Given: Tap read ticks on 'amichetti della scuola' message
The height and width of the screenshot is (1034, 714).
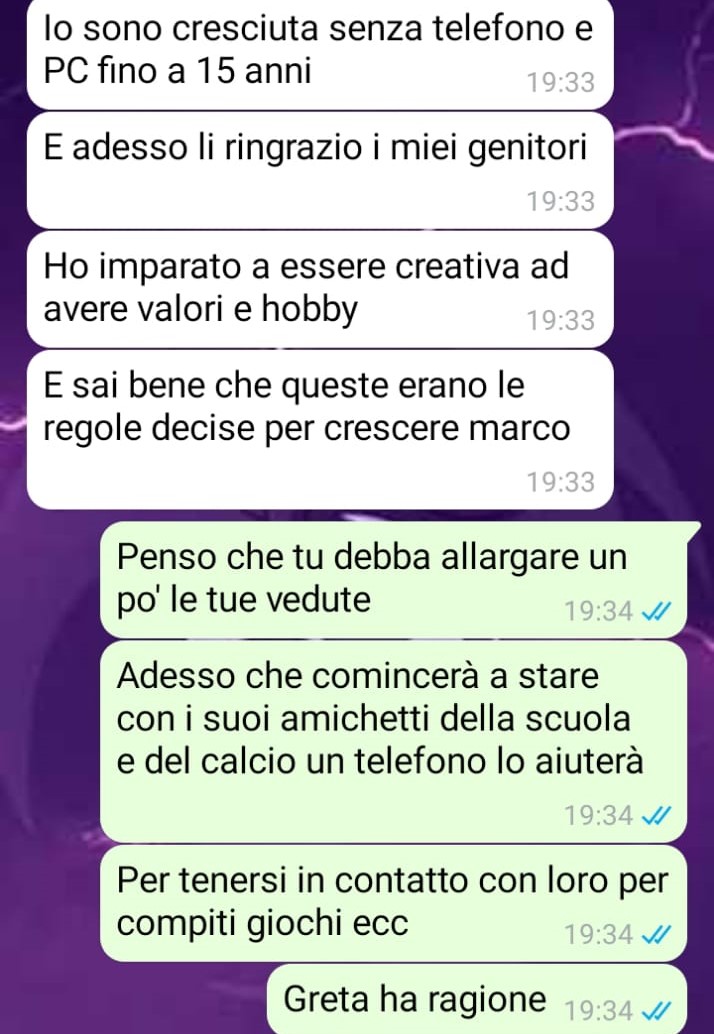Looking at the screenshot, I should tap(655, 816).
